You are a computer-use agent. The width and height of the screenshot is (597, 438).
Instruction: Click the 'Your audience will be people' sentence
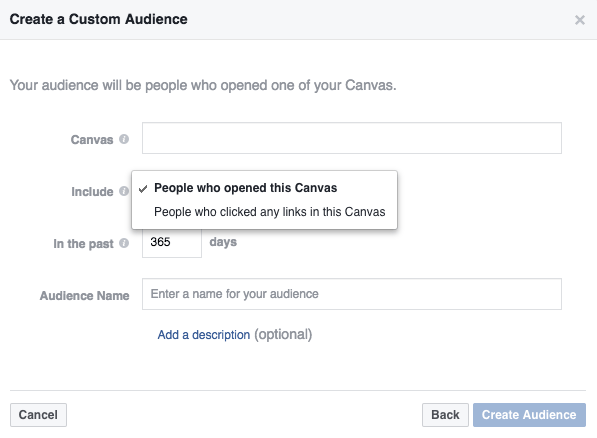[x=203, y=85]
